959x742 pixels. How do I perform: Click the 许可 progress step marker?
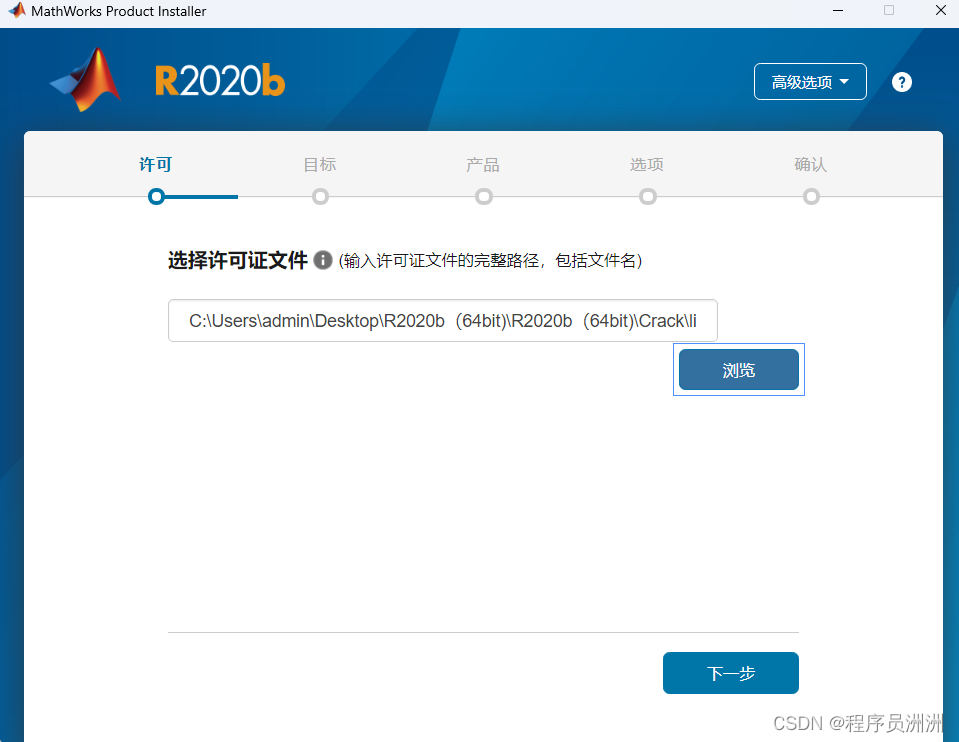pyautogui.click(x=157, y=197)
